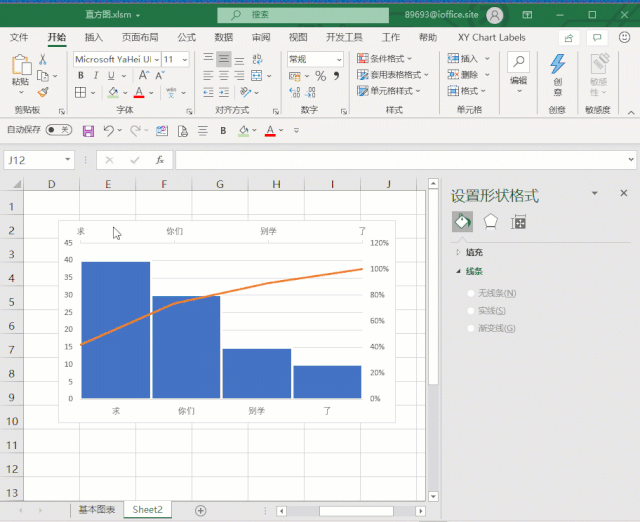Close the Format Shape pane
Viewport: 640px width, 522px height.
point(624,193)
